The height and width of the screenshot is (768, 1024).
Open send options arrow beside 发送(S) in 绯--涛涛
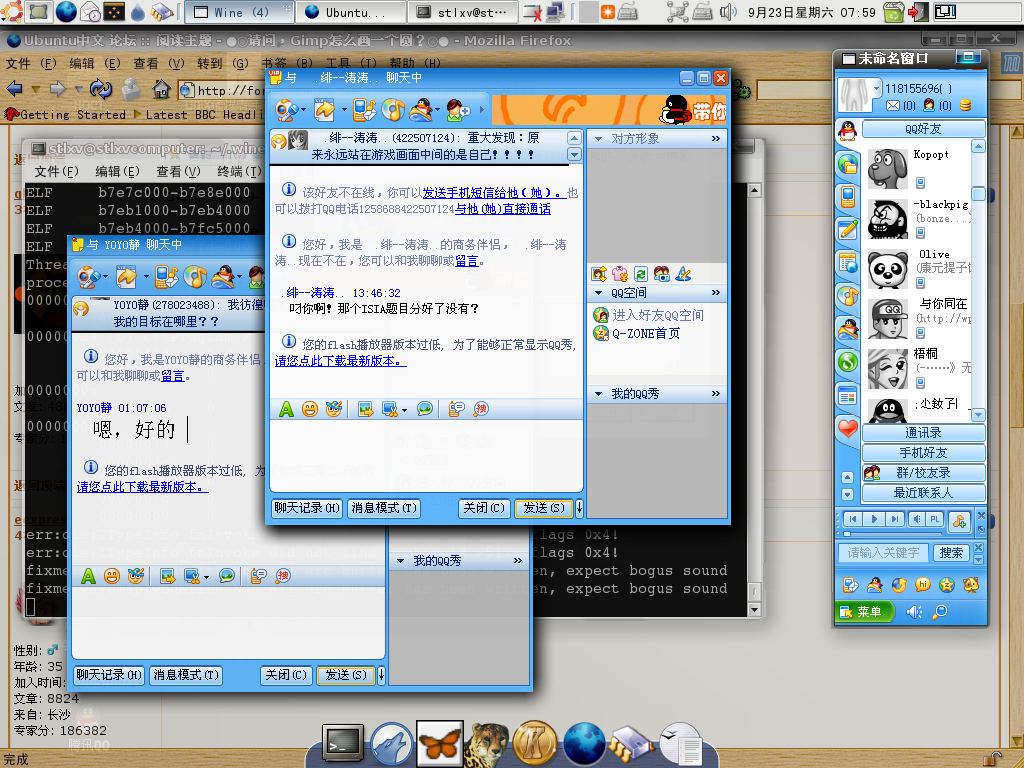click(579, 507)
